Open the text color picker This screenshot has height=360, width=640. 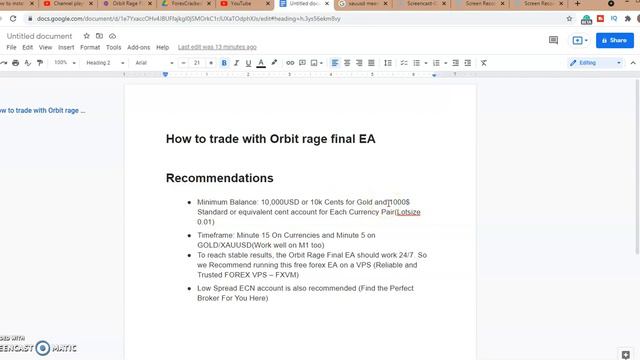261,63
